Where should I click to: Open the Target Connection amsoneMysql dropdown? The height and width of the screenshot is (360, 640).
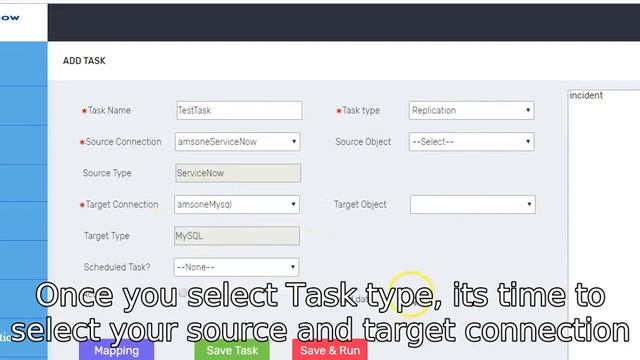237,204
